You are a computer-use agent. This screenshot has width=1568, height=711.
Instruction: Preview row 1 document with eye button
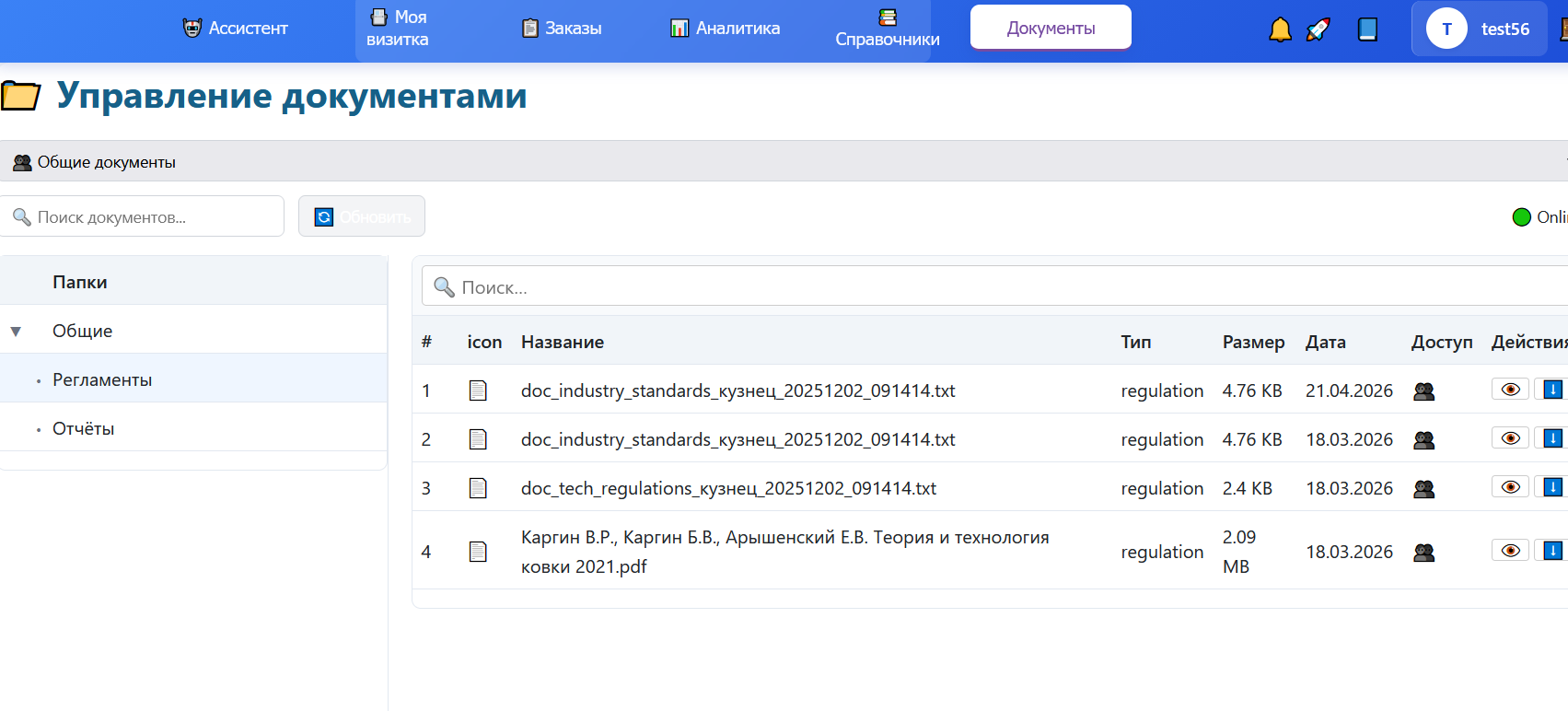pyautogui.click(x=1510, y=390)
